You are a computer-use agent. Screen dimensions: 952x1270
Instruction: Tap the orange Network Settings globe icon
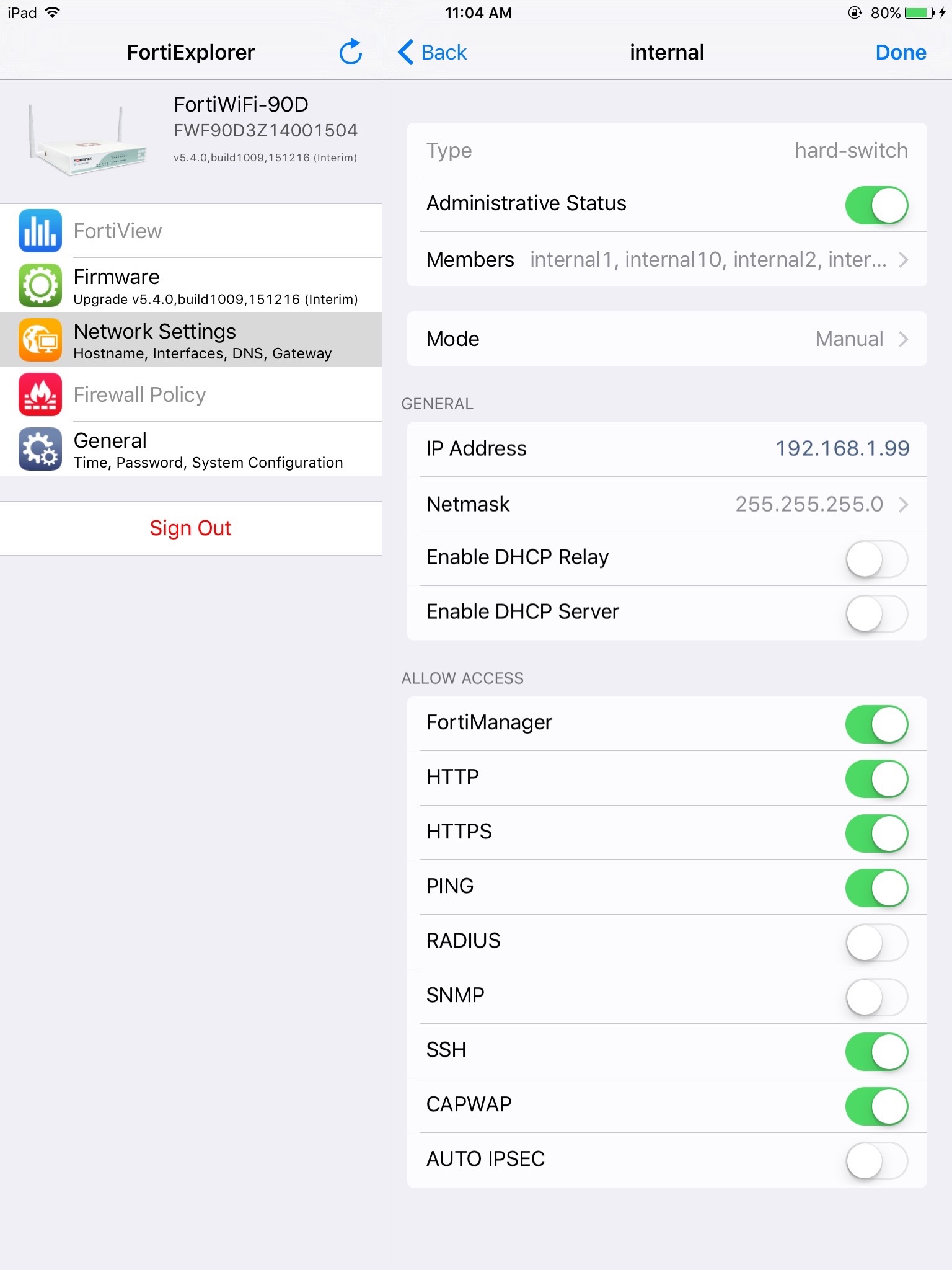(40, 340)
